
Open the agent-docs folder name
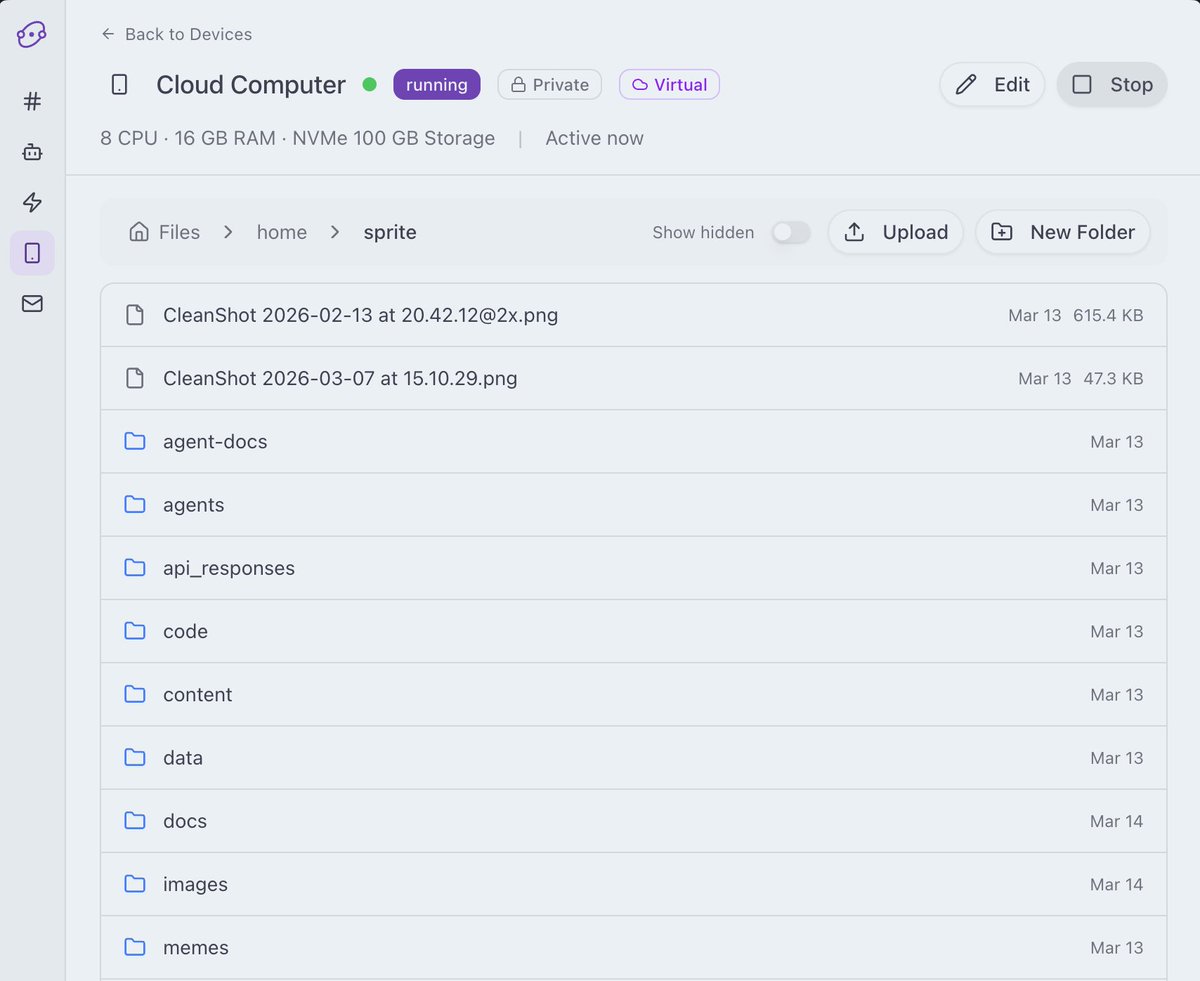[215, 442]
